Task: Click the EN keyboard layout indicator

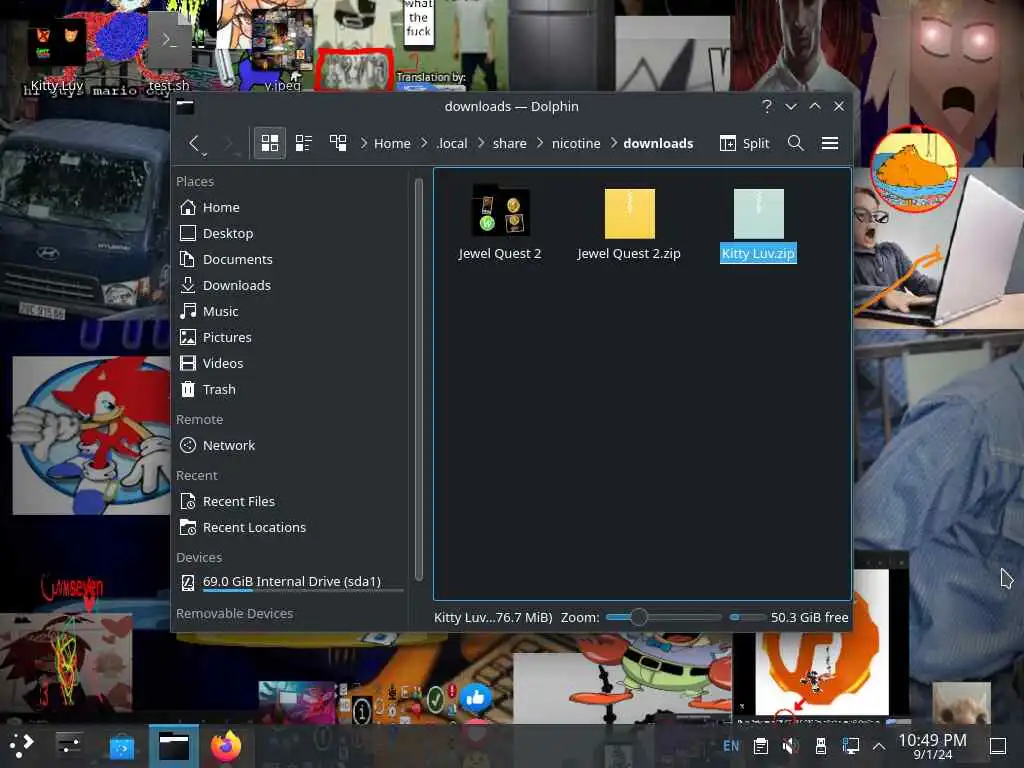Action: (x=731, y=746)
